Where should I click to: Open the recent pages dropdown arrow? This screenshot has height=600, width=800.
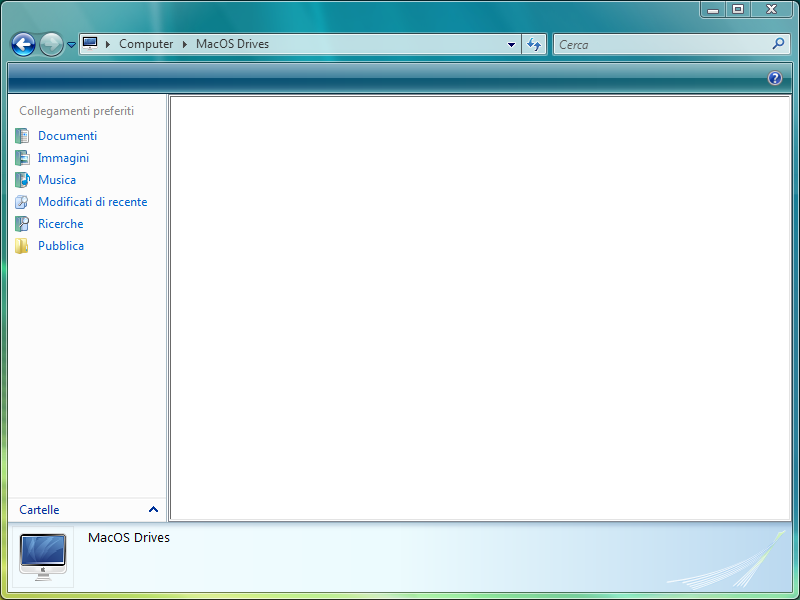pyautogui.click(x=71, y=45)
